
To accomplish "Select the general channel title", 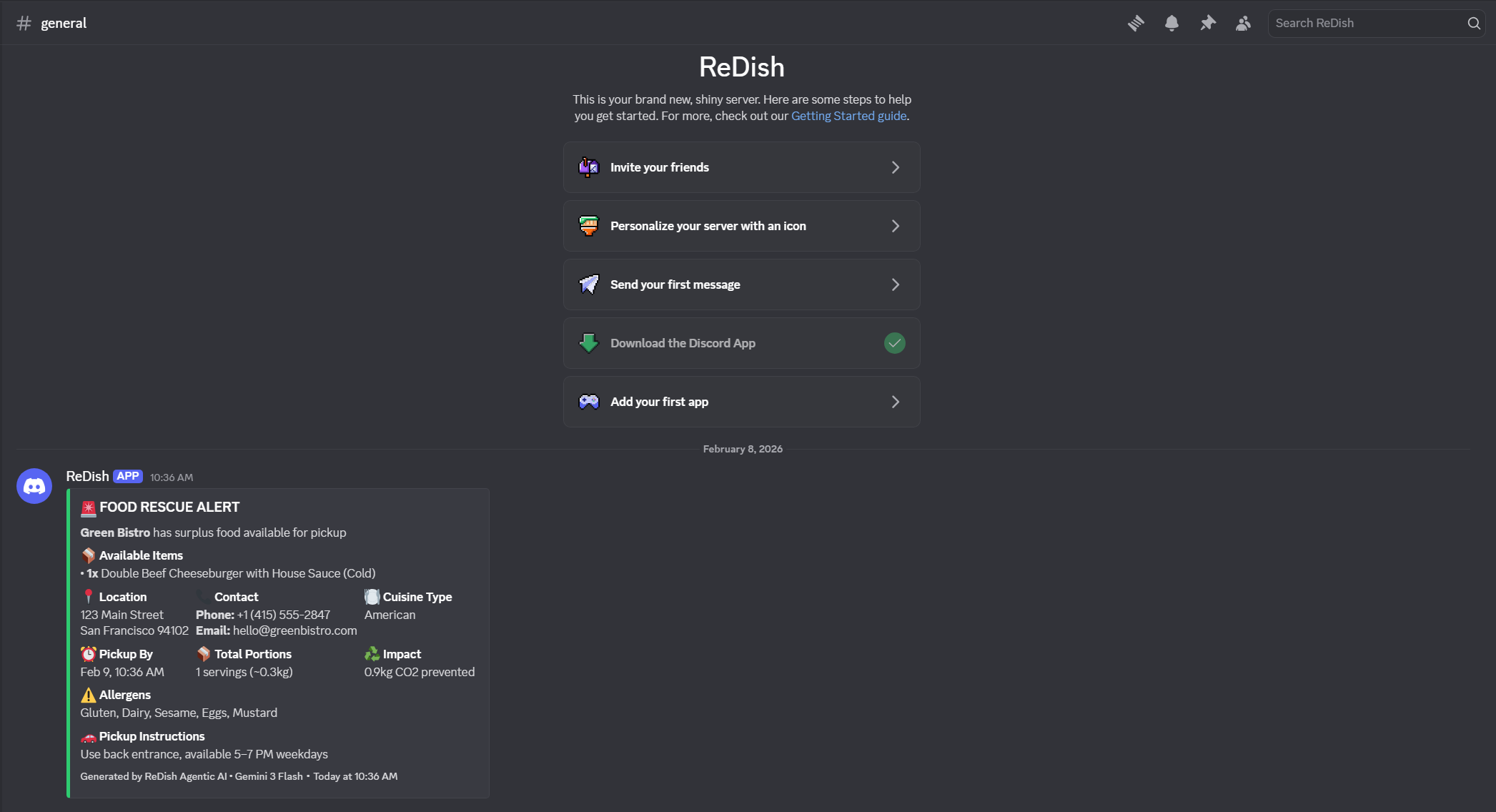I will click(x=64, y=23).
